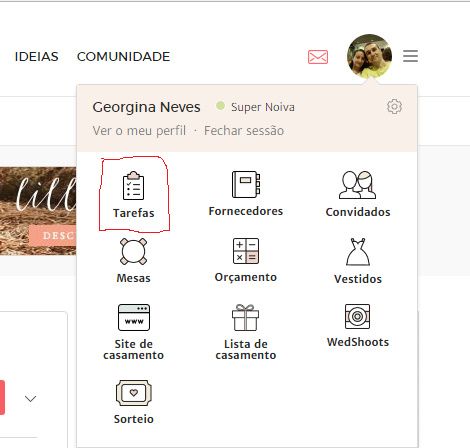This screenshot has width=470, height=448.
Task: Click the profile avatar photo
Action: pyautogui.click(x=369, y=56)
